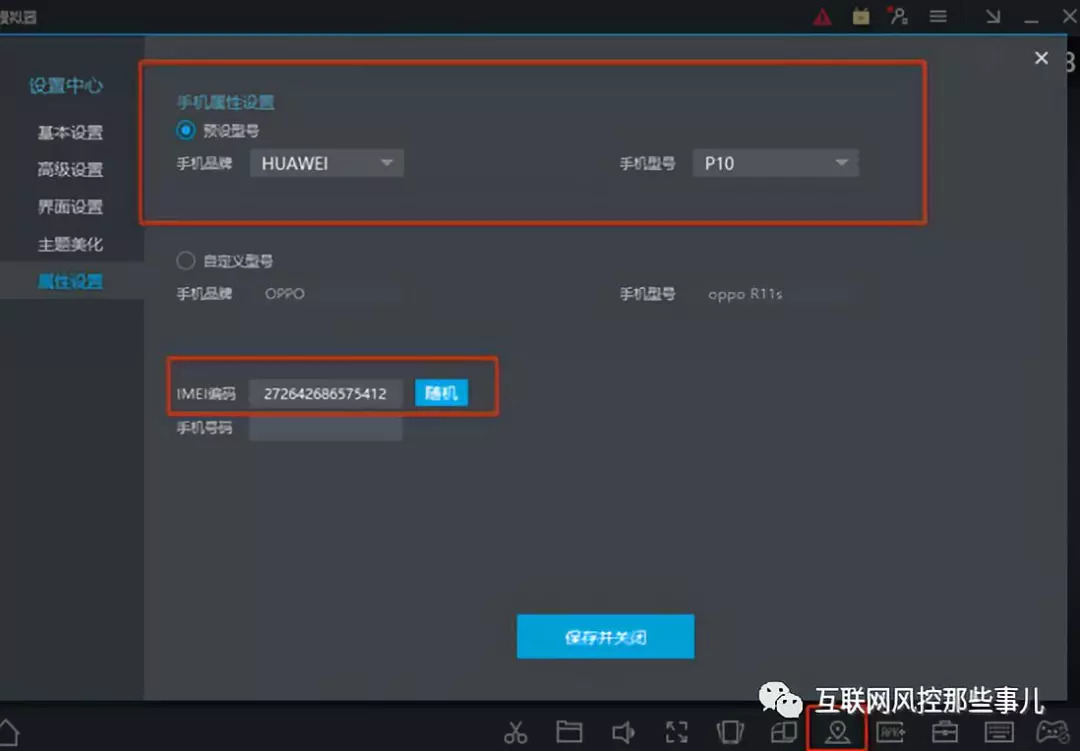This screenshot has width=1080, height=751.
Task: Open 基本设置 in the settings sidebar
Action: pyautogui.click(x=70, y=133)
